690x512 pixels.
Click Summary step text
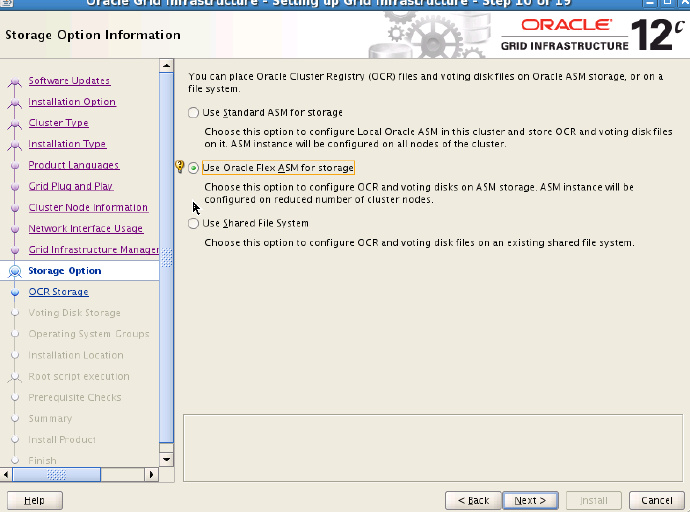click(x=50, y=418)
